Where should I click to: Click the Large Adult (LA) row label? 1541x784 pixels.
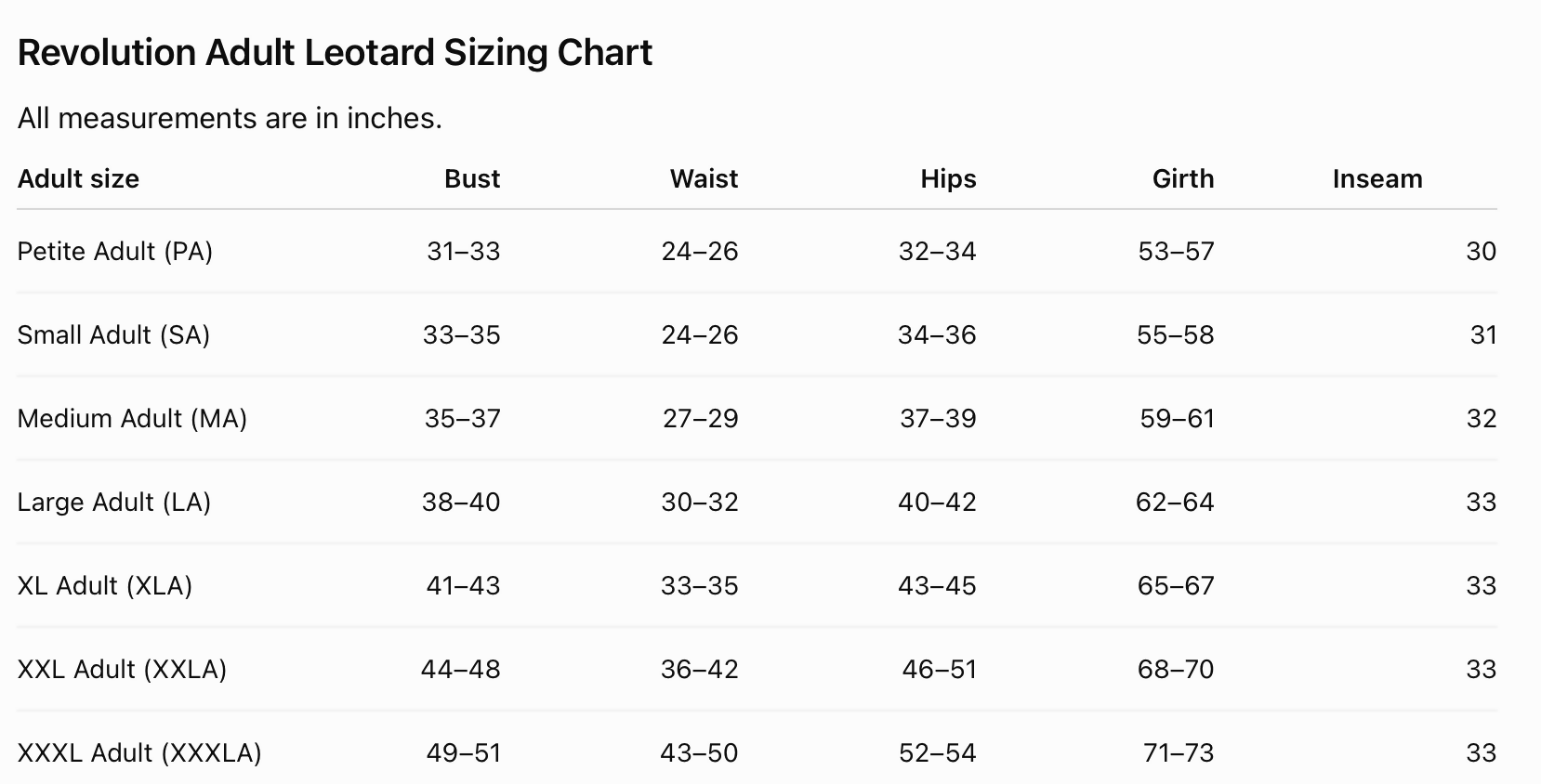pyautogui.click(x=114, y=503)
